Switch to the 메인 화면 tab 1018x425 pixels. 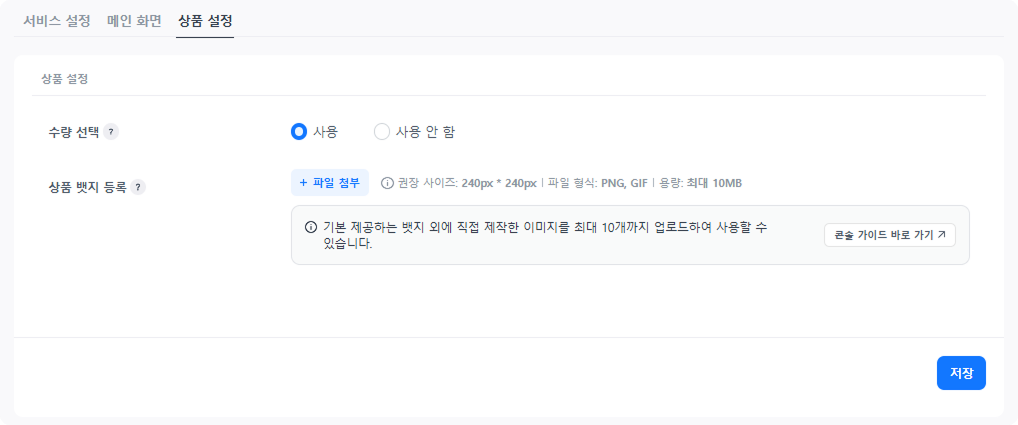coord(134,20)
